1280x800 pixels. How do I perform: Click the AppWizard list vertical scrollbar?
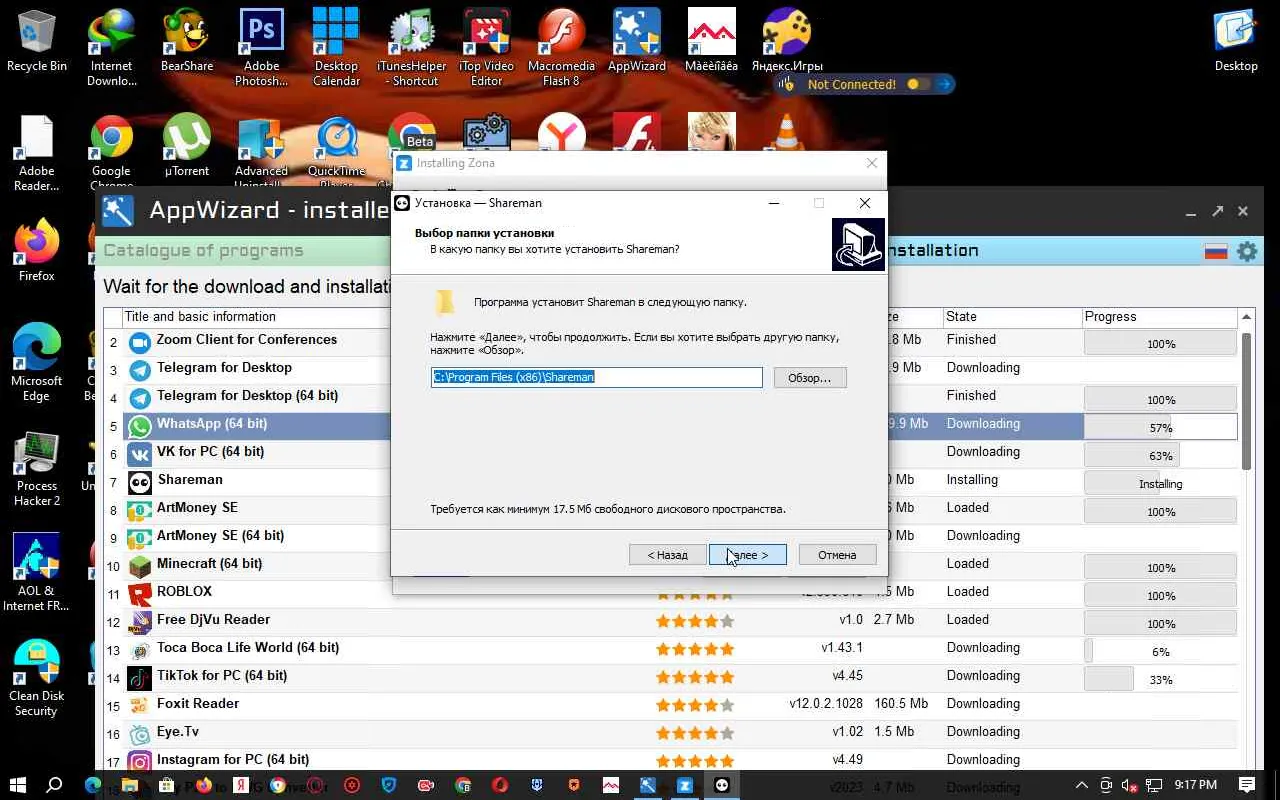pos(1246,400)
